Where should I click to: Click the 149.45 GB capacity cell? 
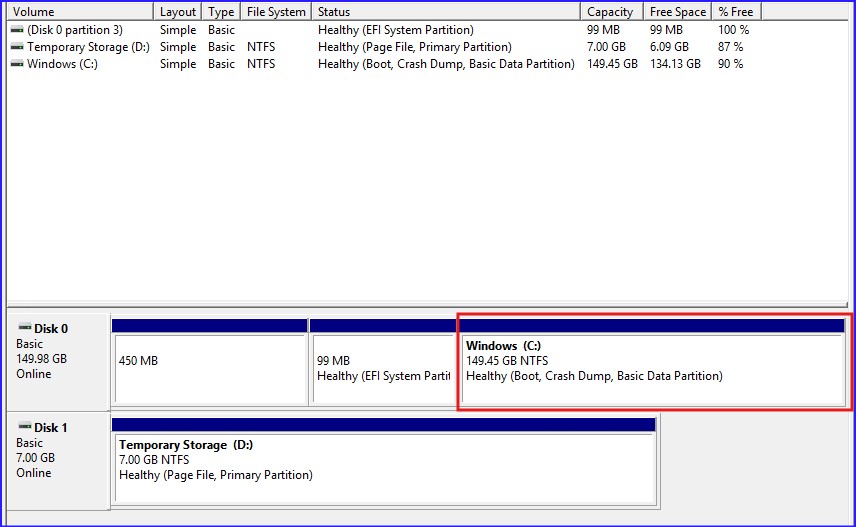click(x=612, y=64)
